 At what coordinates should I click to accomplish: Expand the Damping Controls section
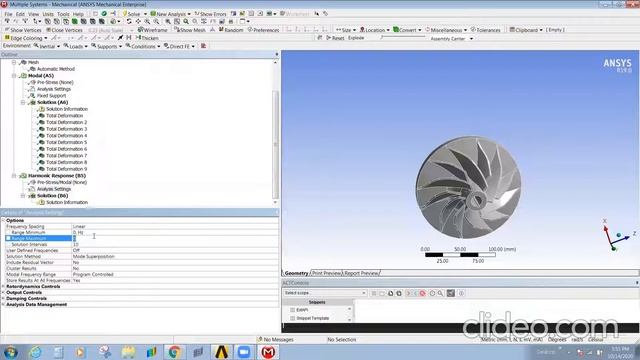pyautogui.click(x=3, y=298)
